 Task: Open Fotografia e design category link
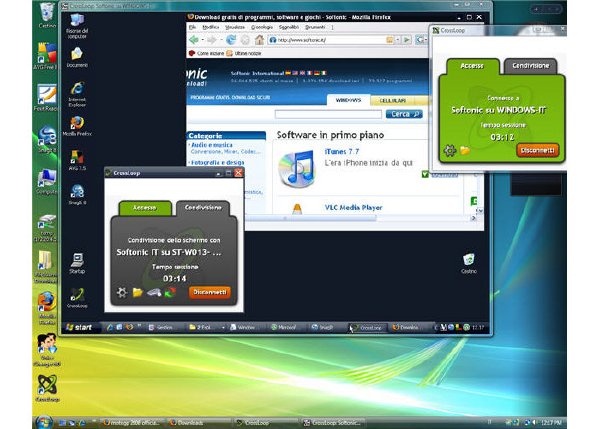217,163
